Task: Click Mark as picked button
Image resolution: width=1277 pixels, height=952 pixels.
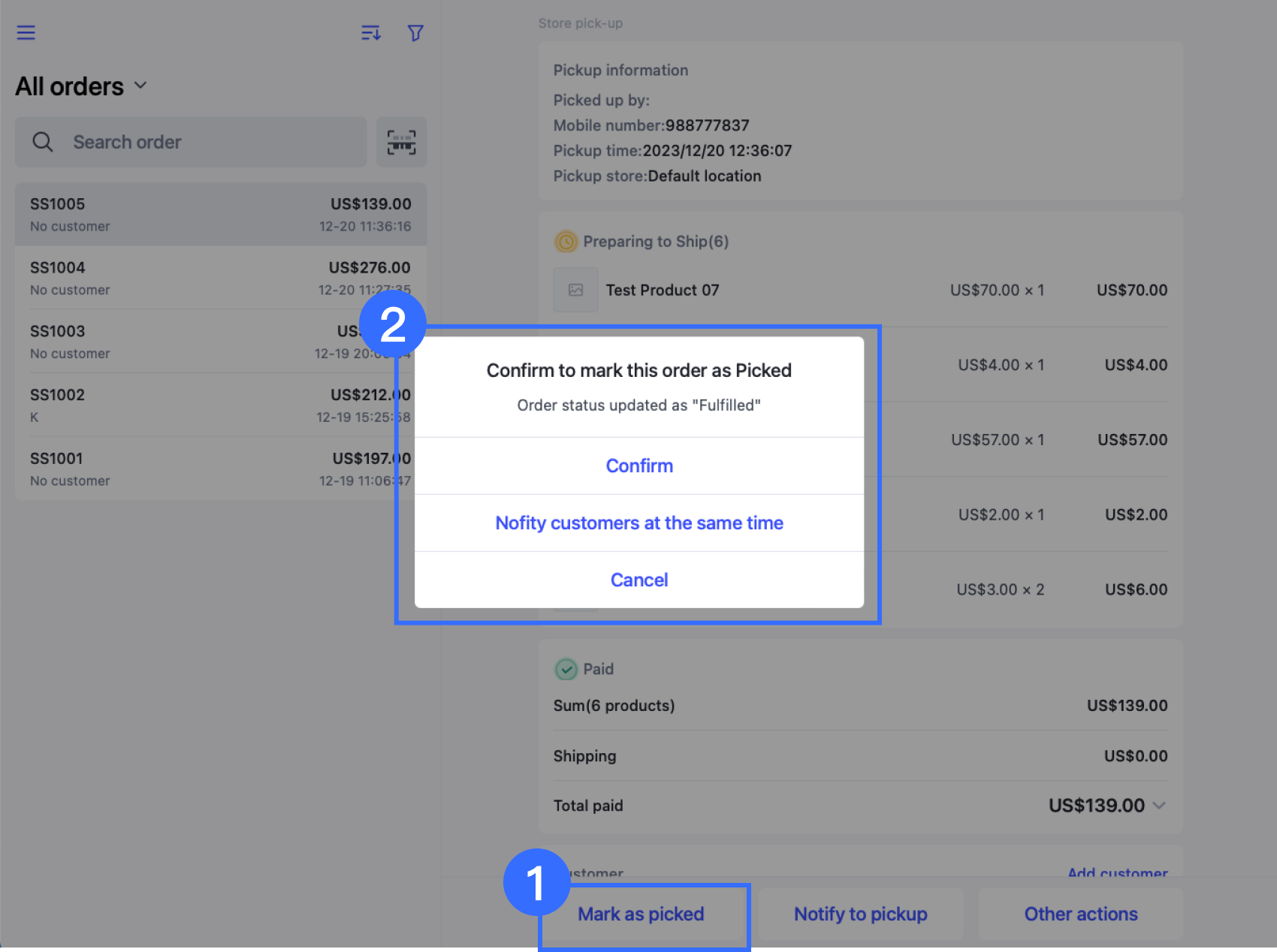Action: pyautogui.click(x=641, y=914)
